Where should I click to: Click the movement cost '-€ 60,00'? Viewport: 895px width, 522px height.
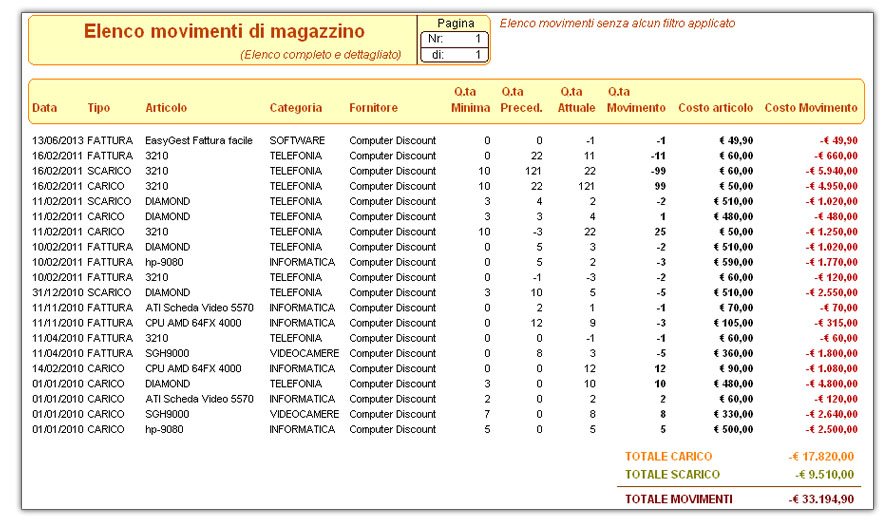[838, 338]
